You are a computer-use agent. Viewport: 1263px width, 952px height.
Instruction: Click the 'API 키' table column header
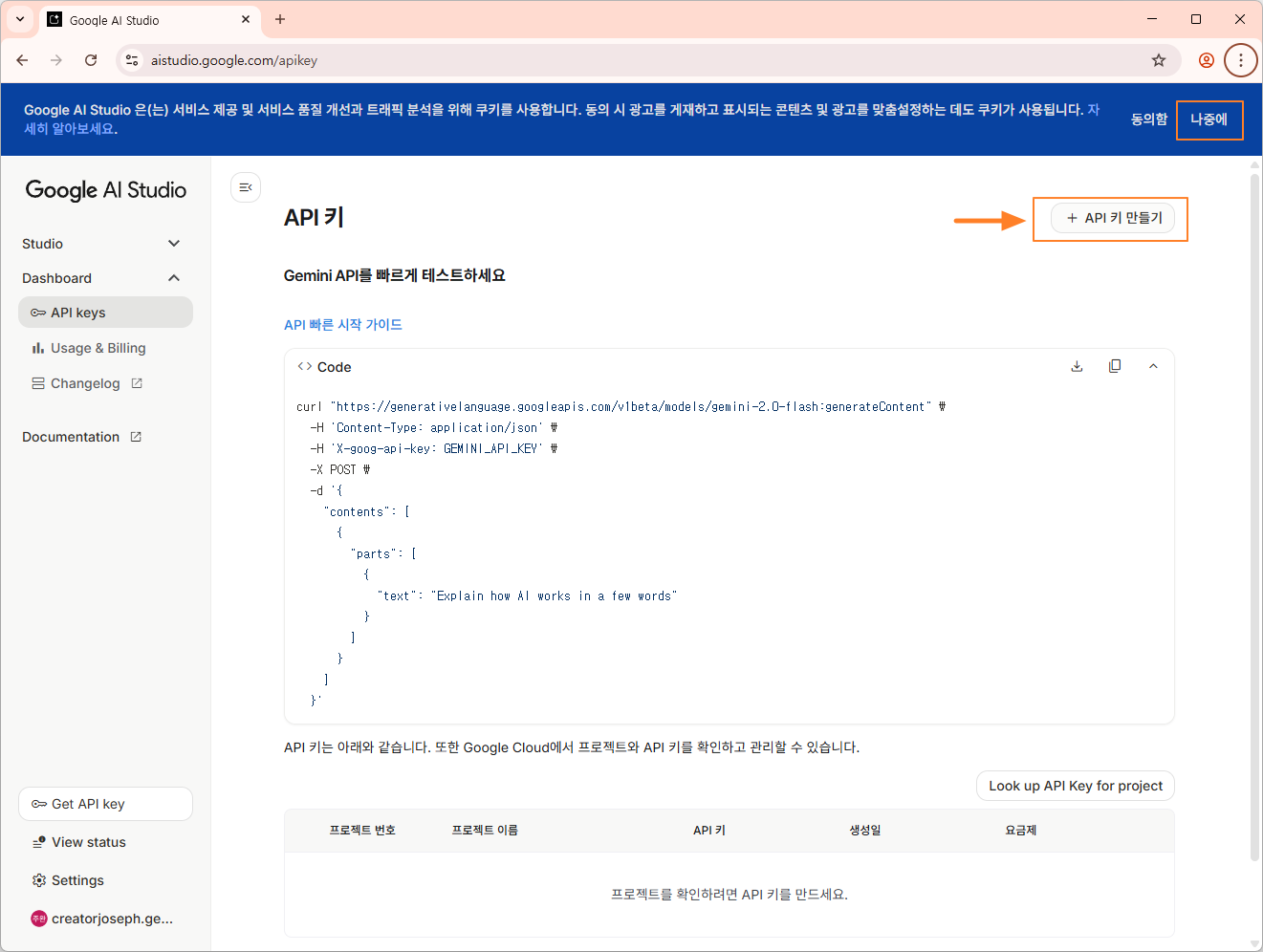709,831
